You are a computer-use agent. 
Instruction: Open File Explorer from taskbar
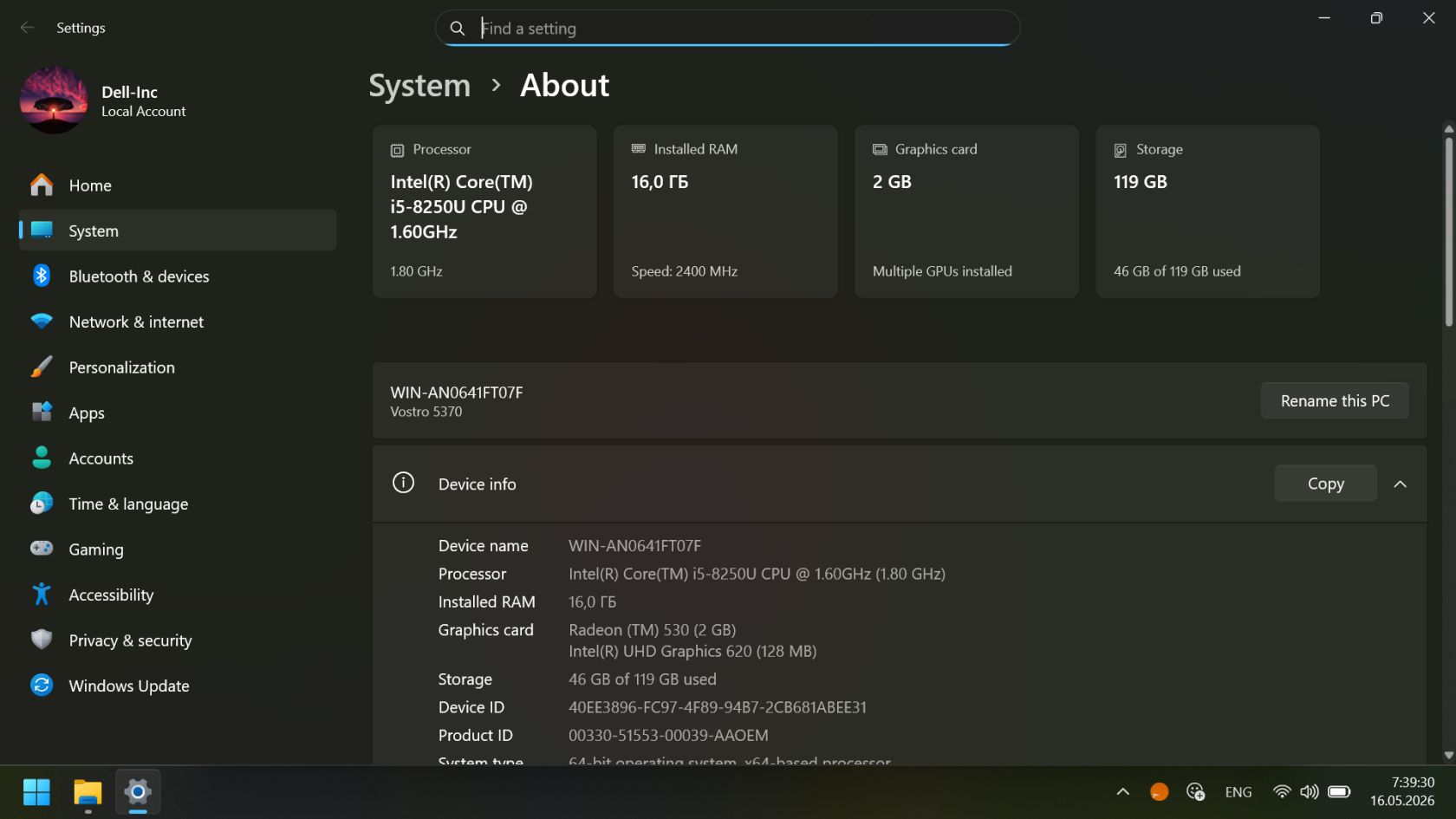88,792
